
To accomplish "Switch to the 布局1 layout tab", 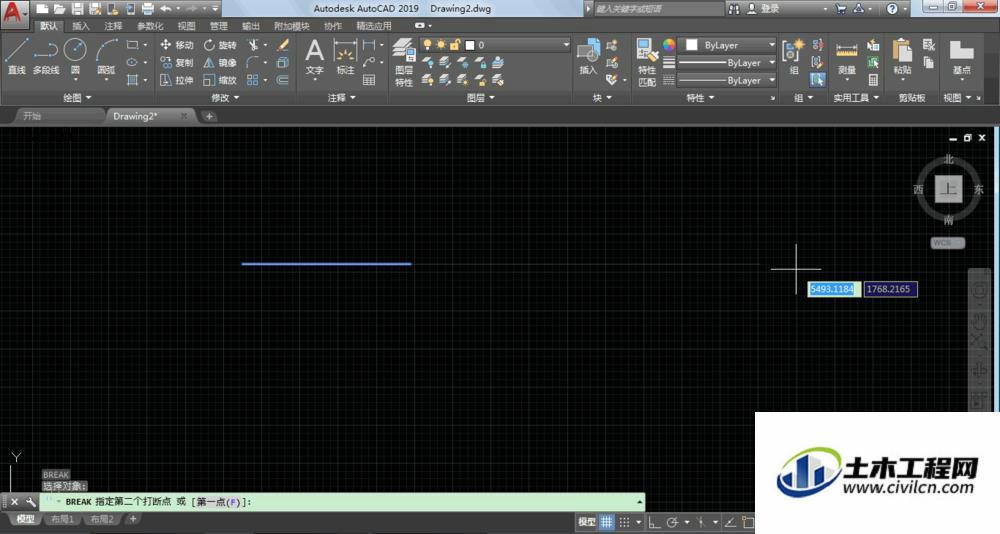I will 62,519.
